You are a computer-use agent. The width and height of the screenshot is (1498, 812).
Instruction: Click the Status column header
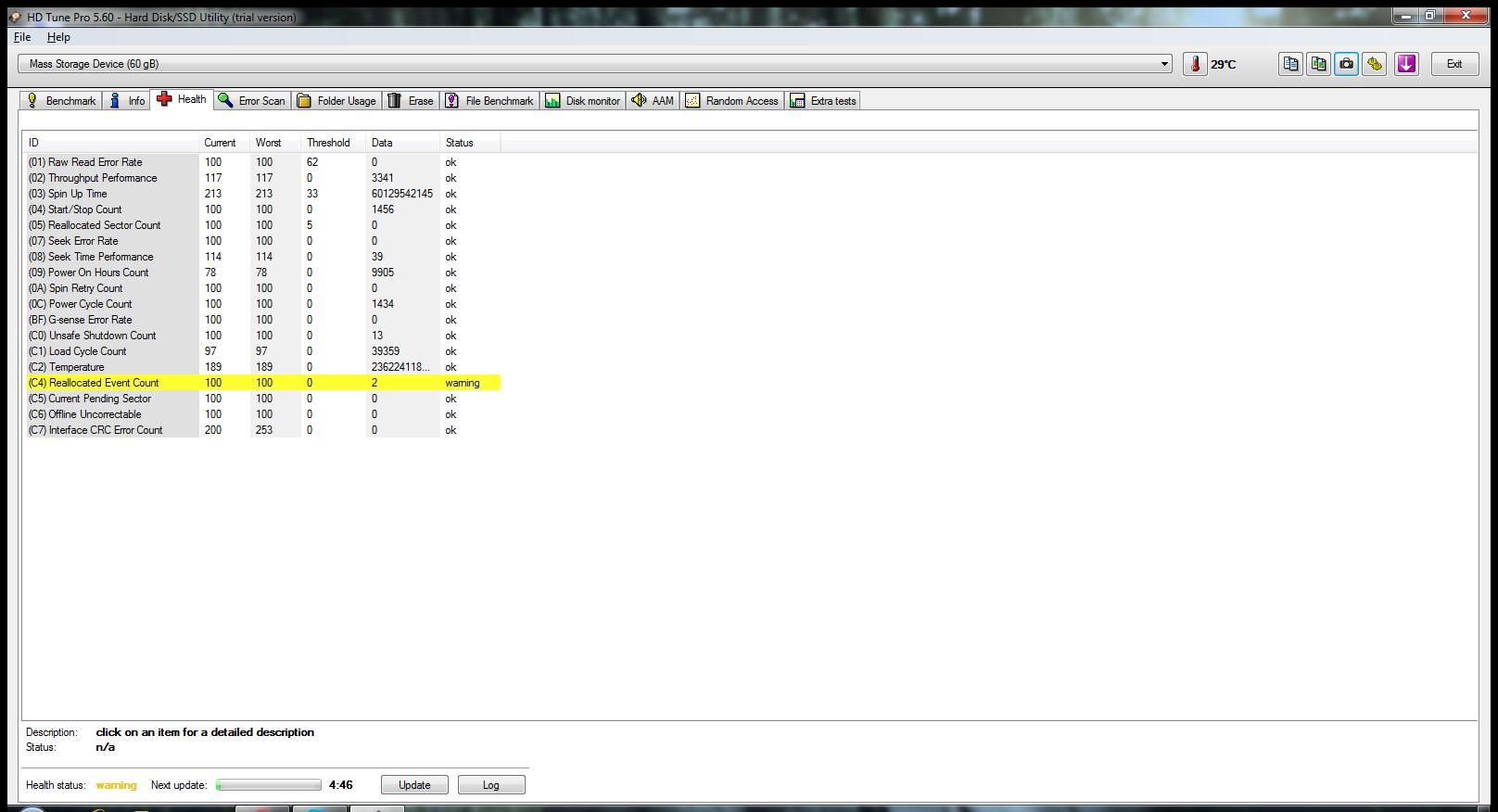point(471,143)
